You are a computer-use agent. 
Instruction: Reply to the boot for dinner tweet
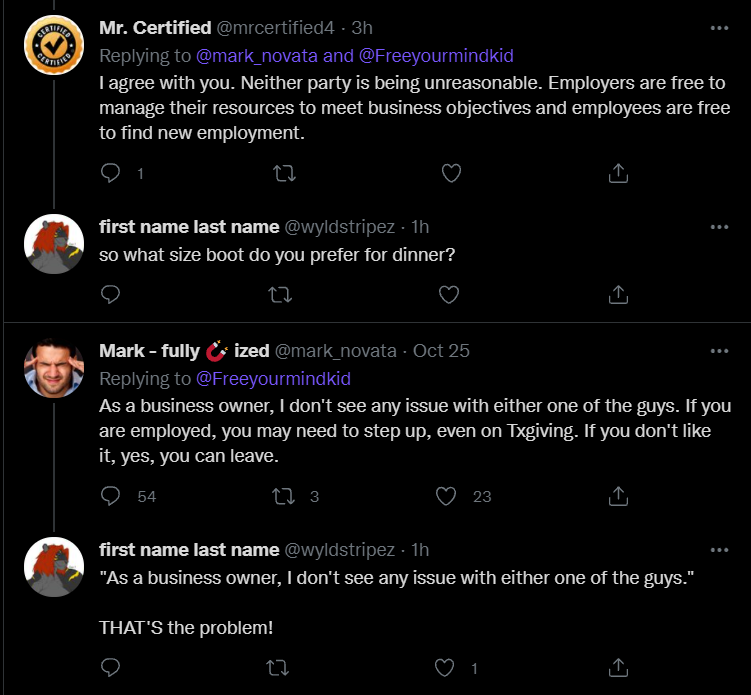coord(110,294)
